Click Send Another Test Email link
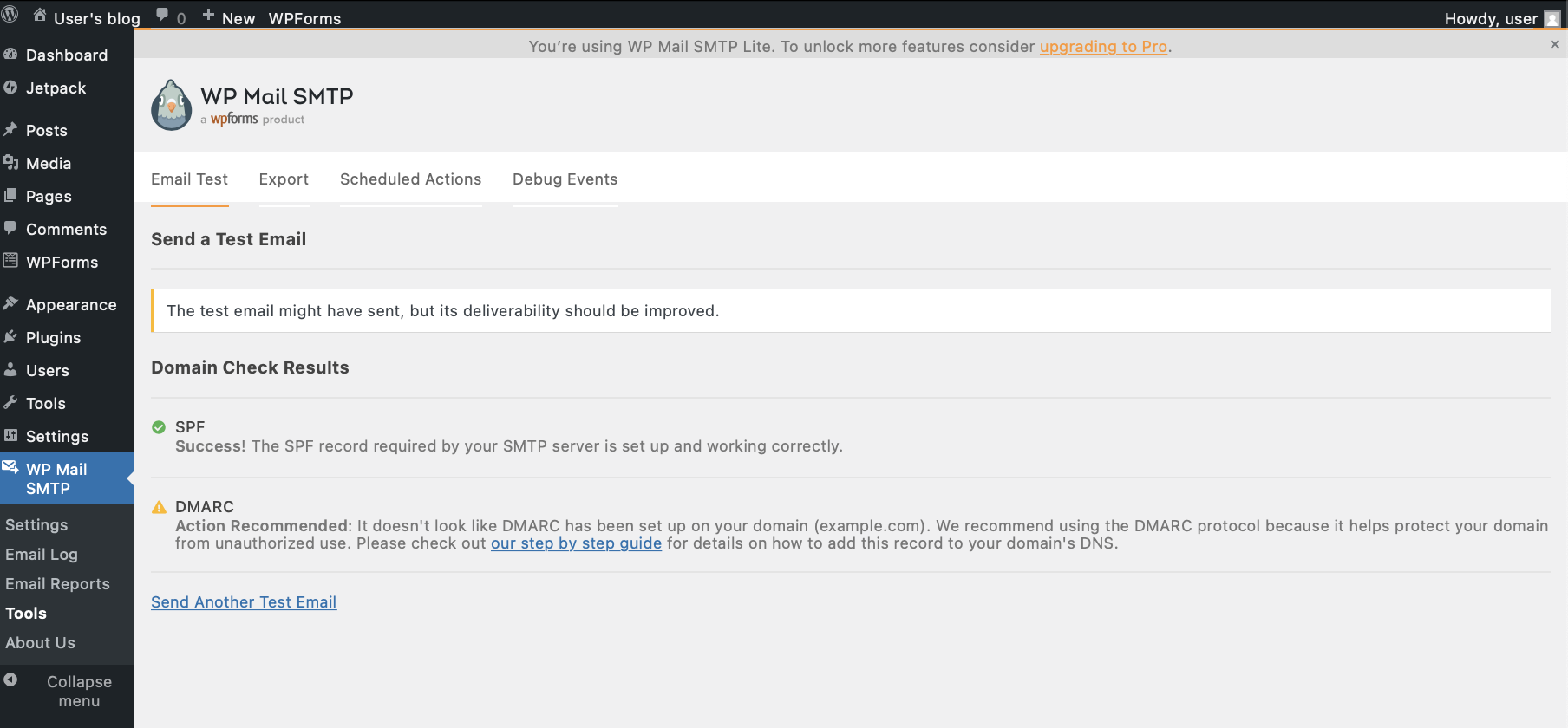The image size is (1568, 728). pyautogui.click(x=244, y=602)
